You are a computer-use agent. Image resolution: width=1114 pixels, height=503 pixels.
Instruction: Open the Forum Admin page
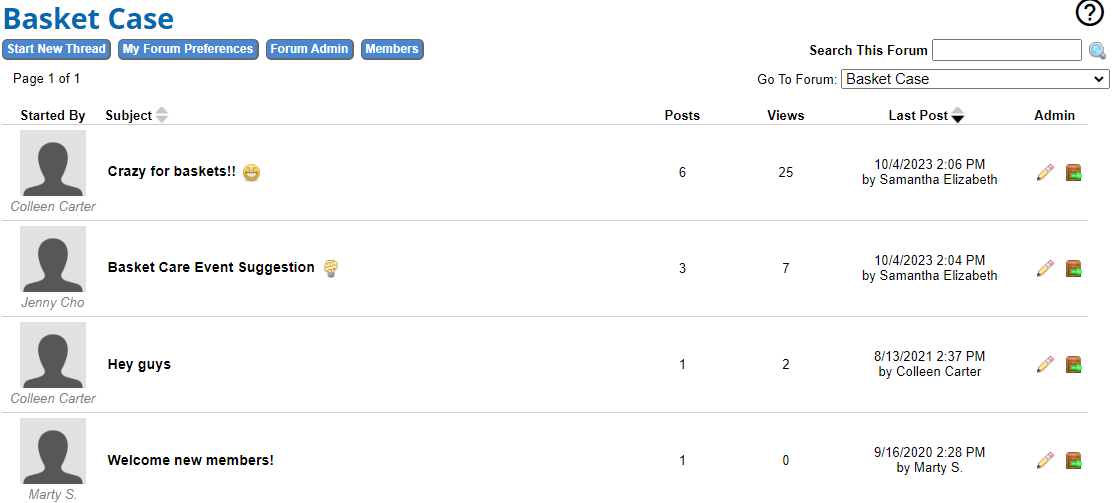[310, 49]
